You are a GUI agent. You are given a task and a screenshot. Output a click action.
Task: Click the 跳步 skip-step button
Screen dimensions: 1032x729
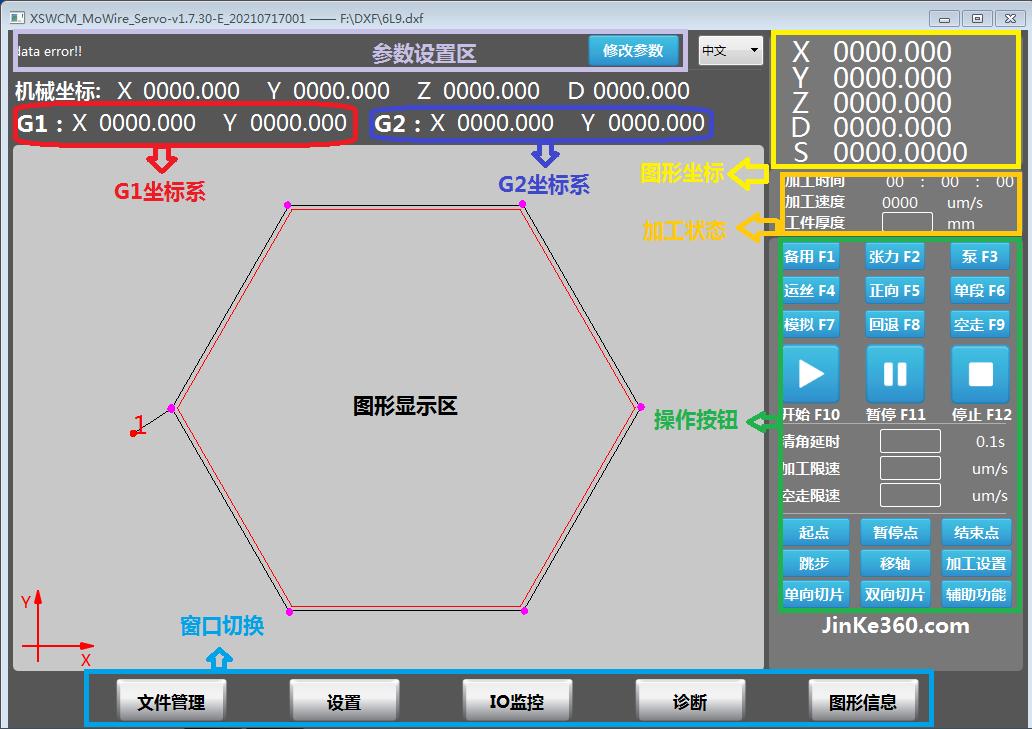815,563
